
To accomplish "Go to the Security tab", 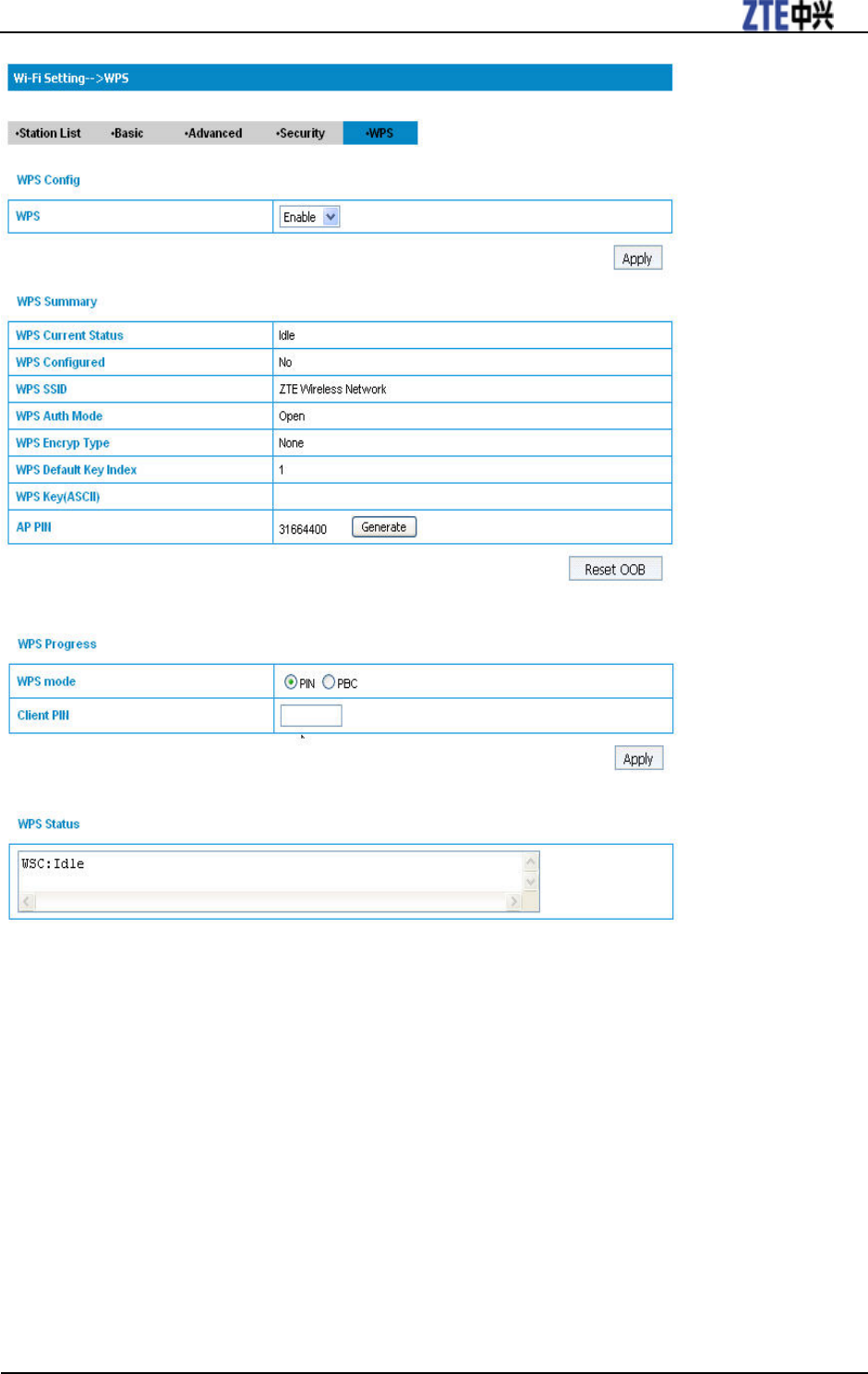I will tap(301, 133).
